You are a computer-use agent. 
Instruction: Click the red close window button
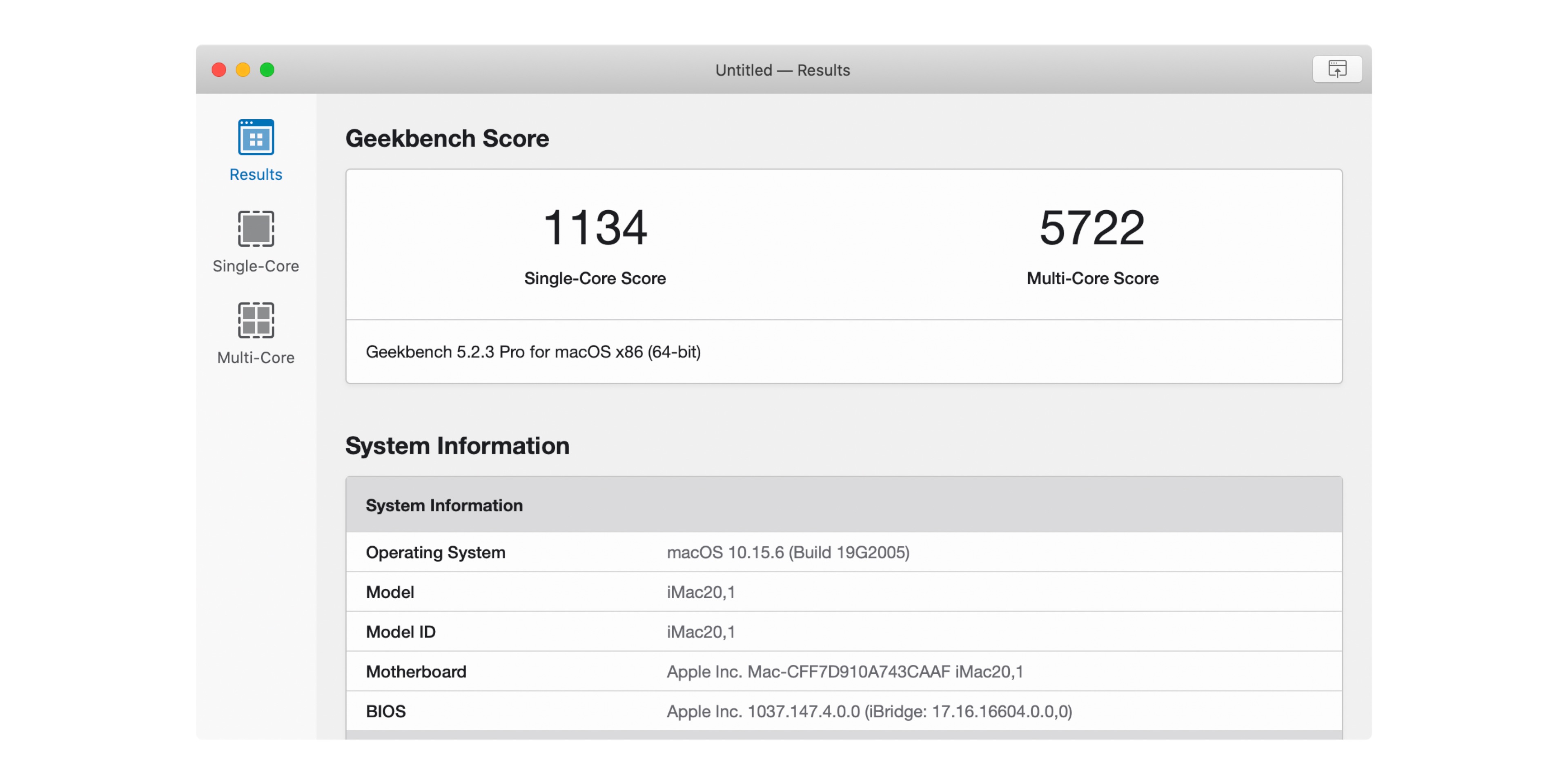[x=218, y=69]
